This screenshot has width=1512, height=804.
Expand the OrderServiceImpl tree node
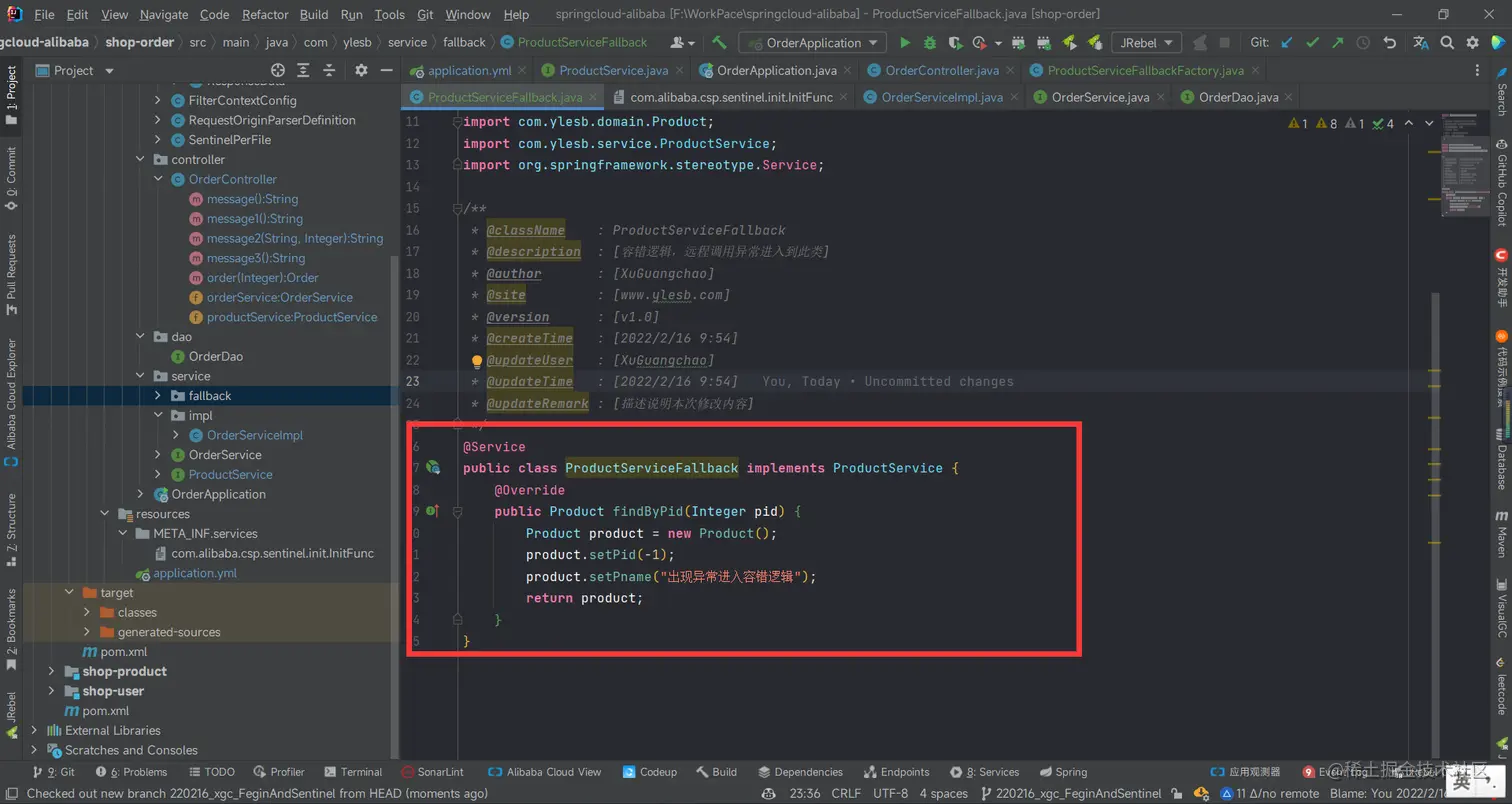pos(176,435)
